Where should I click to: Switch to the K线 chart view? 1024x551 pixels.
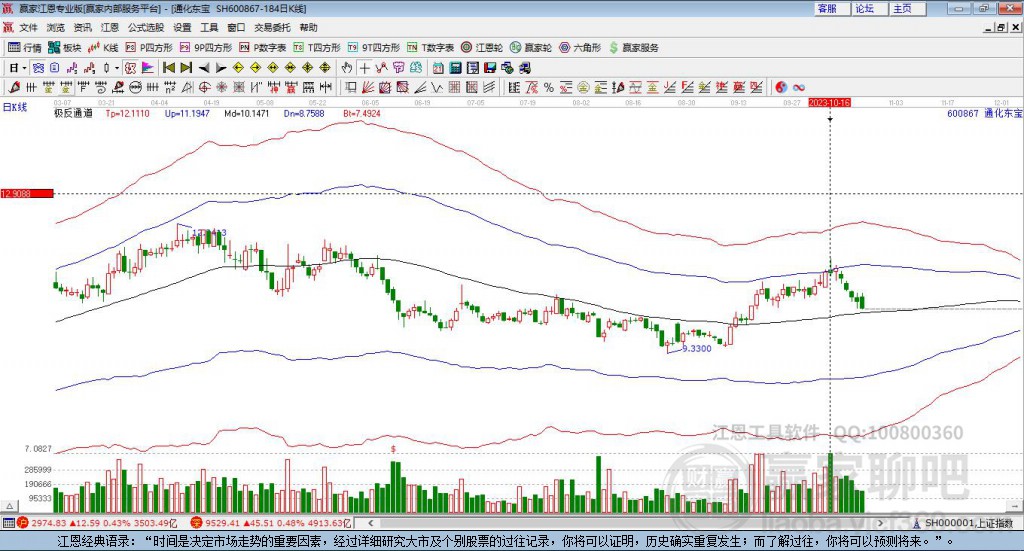pos(104,47)
